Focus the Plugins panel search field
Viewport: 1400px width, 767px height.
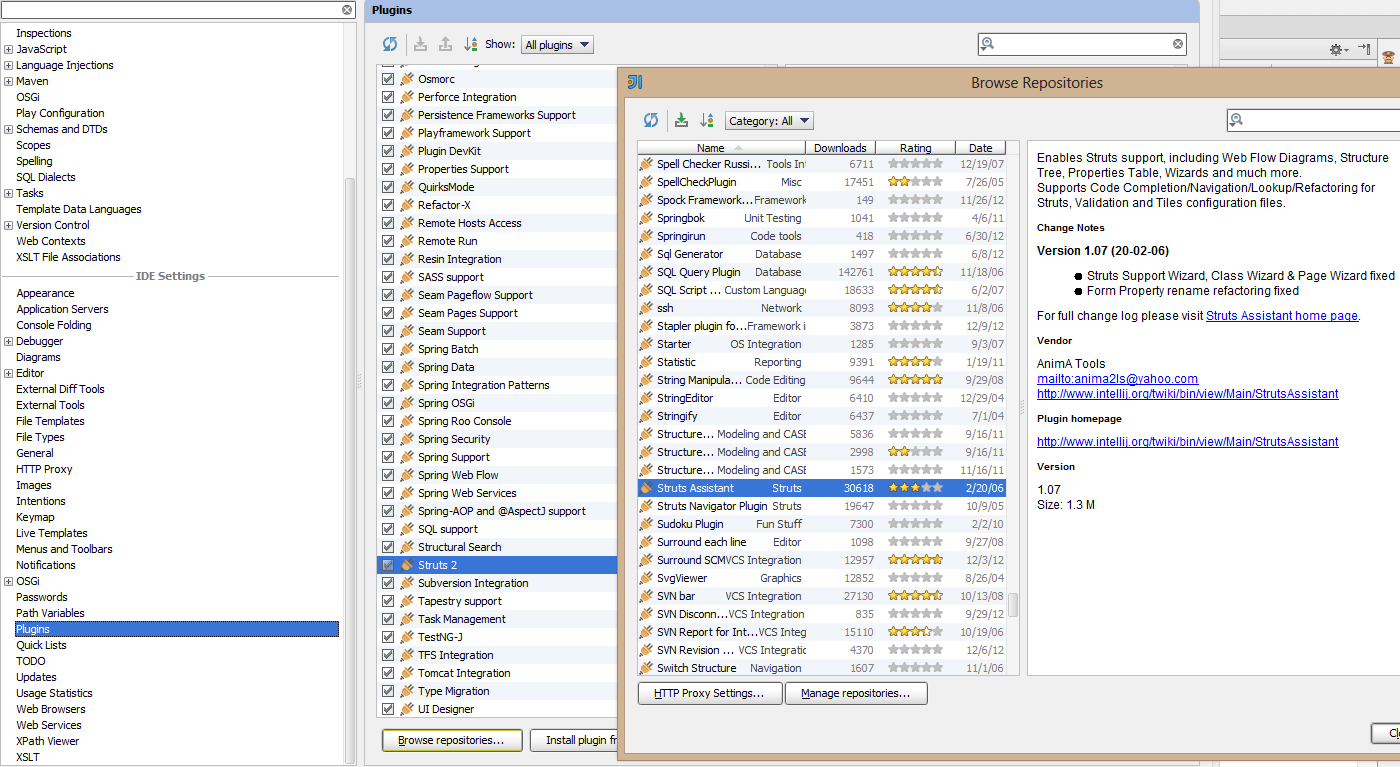(1082, 44)
